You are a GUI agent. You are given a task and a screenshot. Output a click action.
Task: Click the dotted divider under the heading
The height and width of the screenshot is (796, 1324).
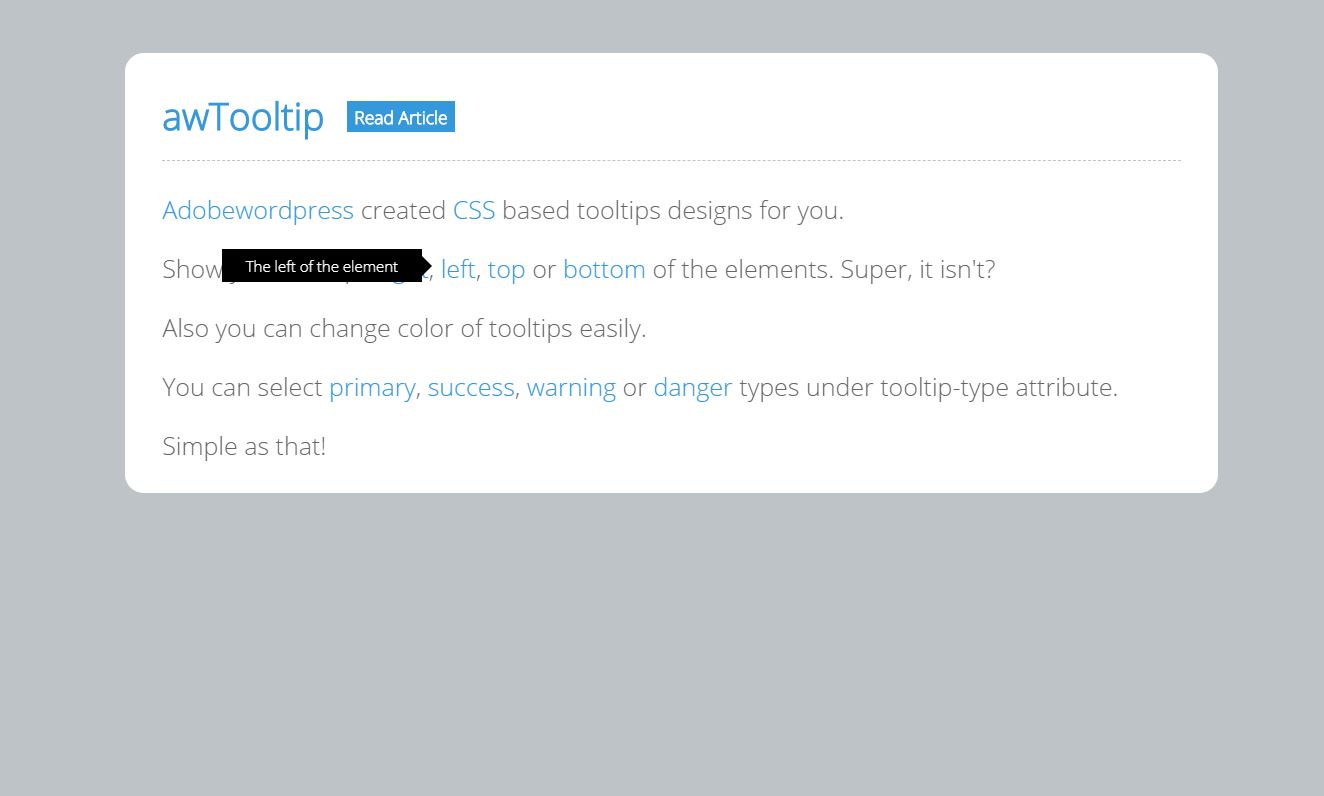pyautogui.click(x=670, y=158)
